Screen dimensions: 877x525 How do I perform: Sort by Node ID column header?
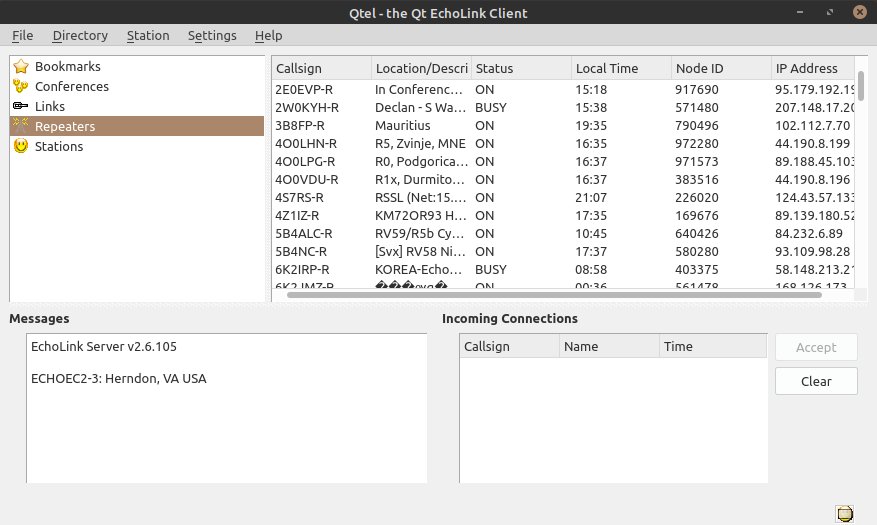722,68
